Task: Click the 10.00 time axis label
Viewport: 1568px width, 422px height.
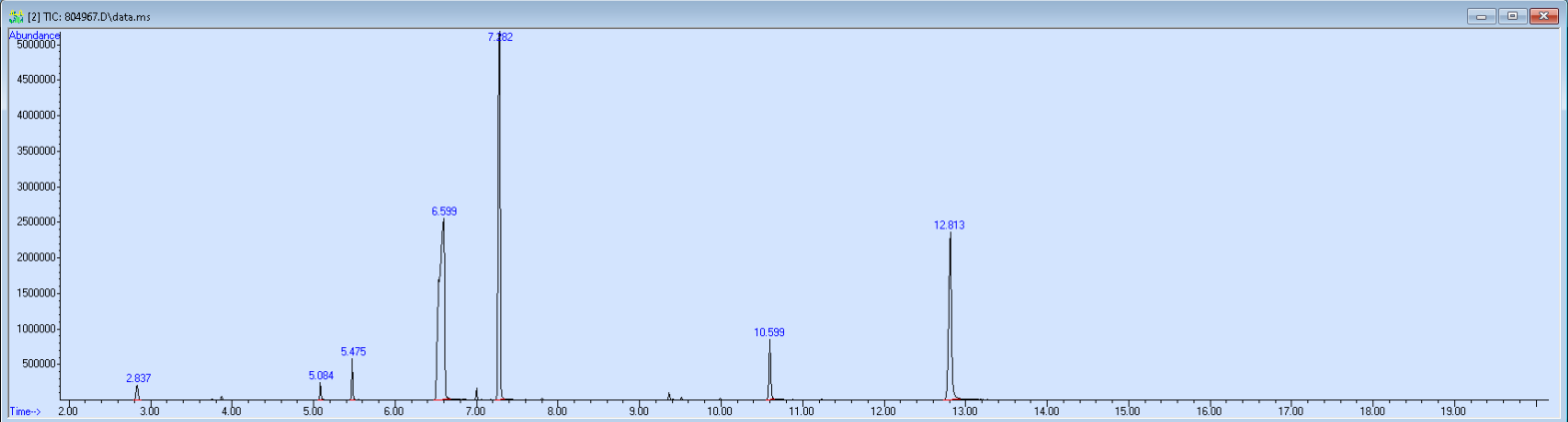Action: click(719, 411)
